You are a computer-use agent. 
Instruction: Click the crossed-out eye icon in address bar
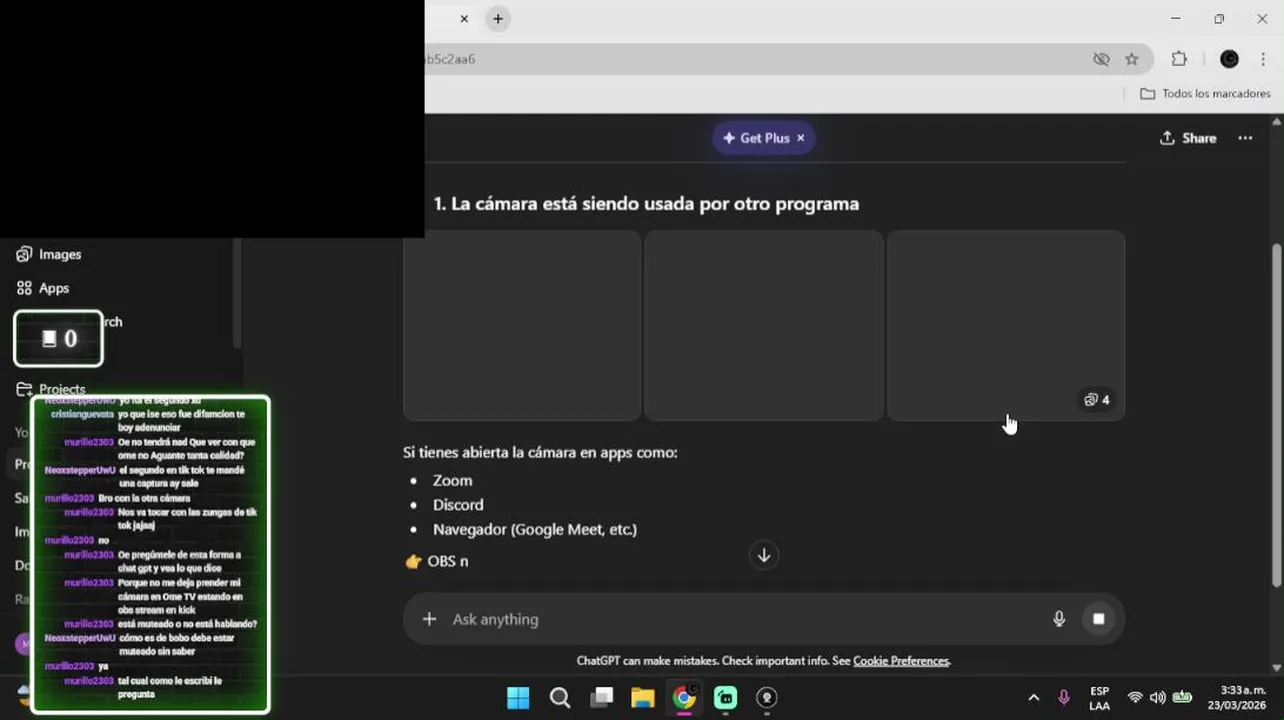1101,59
